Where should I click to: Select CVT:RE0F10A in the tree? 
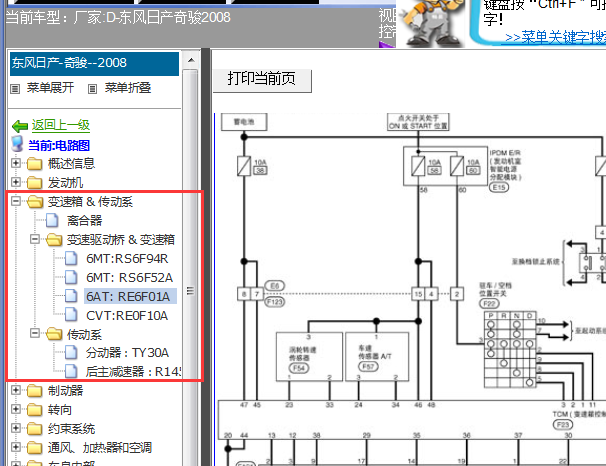point(127,316)
